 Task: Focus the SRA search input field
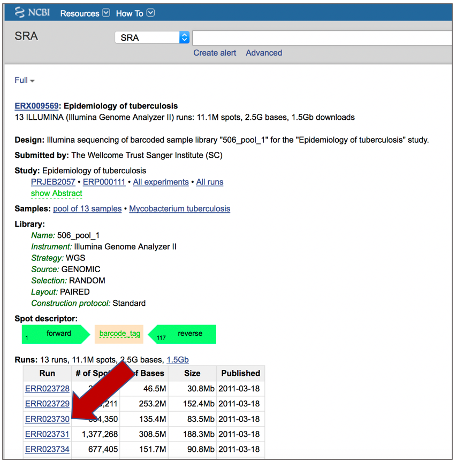(322, 38)
